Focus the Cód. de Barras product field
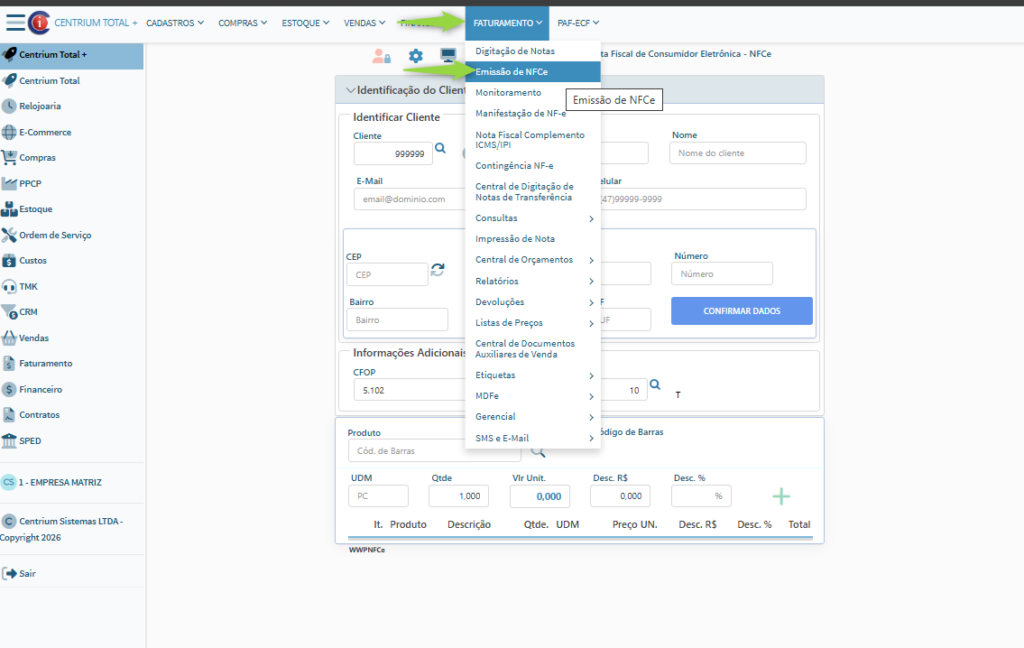This screenshot has width=1024, height=648. (x=434, y=451)
